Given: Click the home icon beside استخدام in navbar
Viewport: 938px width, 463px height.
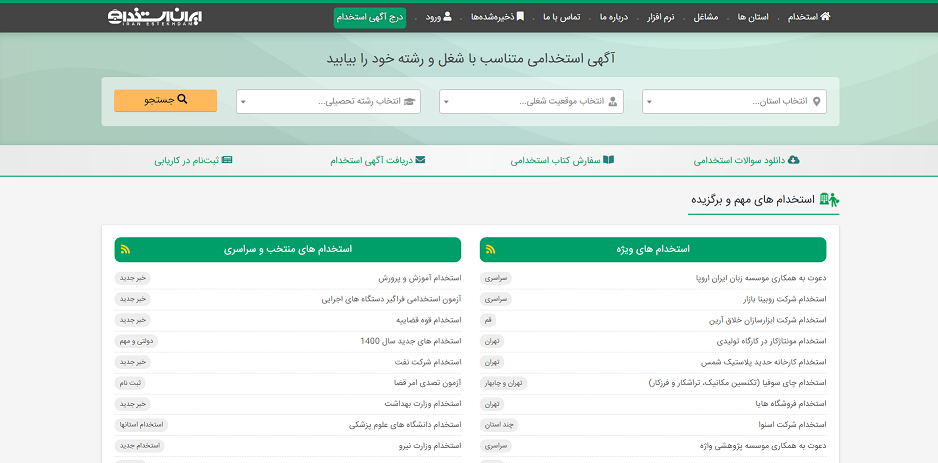Looking at the screenshot, I should [826, 17].
